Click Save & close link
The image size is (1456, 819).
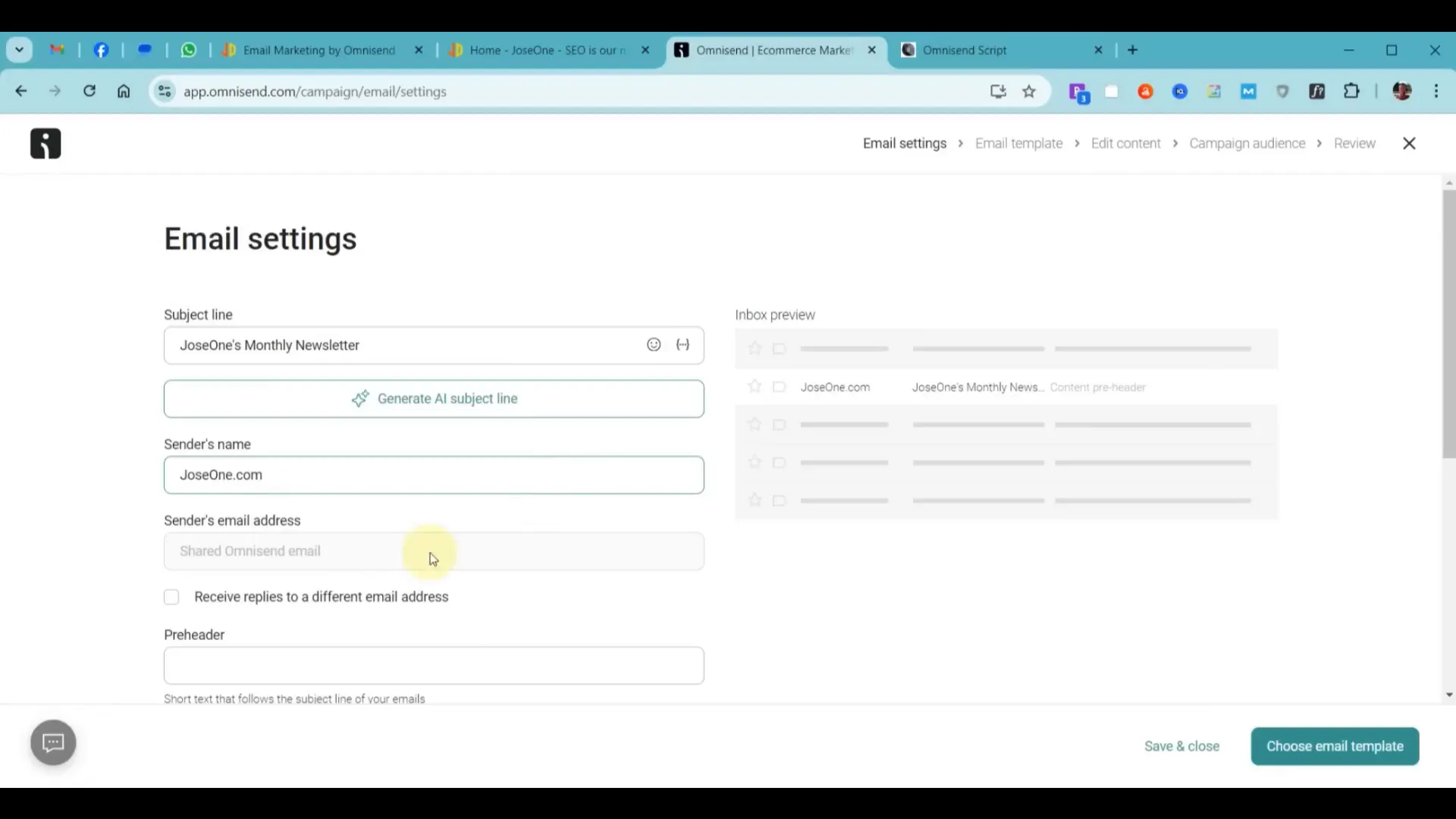[x=1181, y=746]
